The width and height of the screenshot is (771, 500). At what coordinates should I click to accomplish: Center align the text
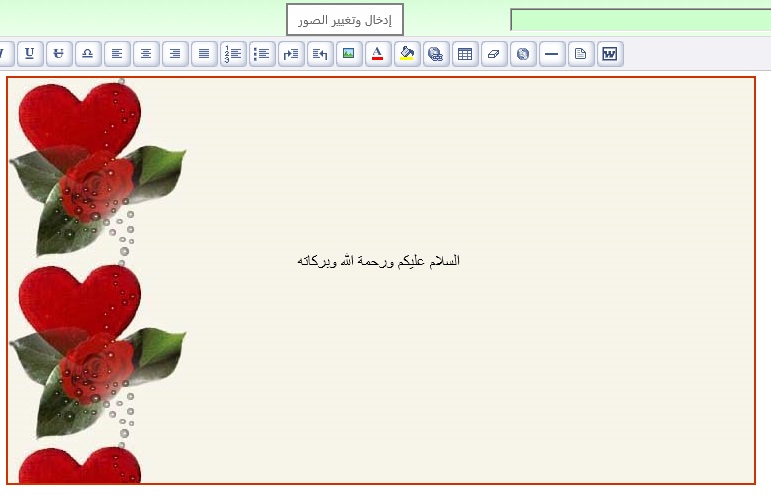coord(146,54)
